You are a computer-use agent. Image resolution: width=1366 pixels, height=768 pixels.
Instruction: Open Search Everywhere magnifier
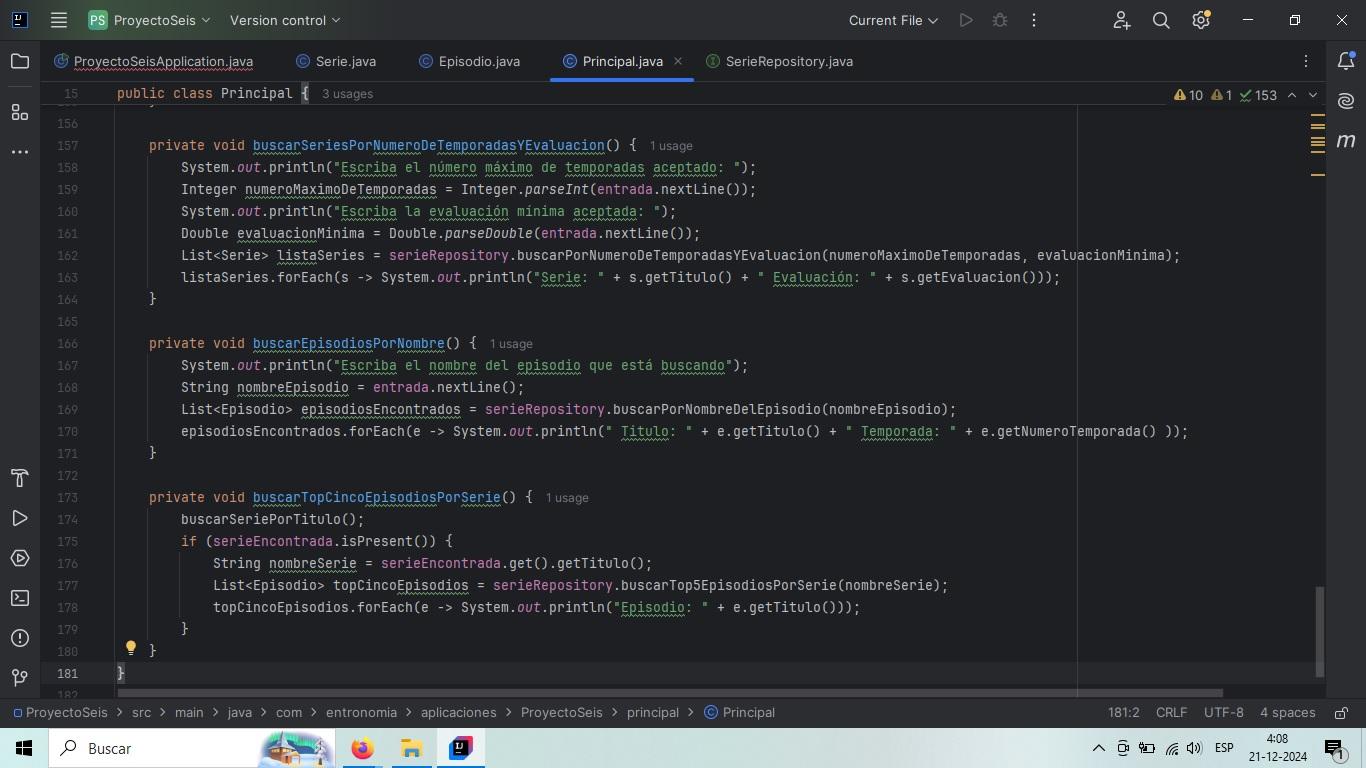point(1161,20)
